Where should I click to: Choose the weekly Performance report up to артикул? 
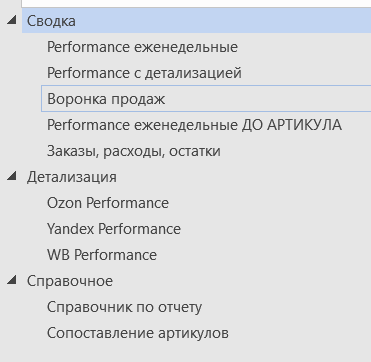click(x=194, y=125)
